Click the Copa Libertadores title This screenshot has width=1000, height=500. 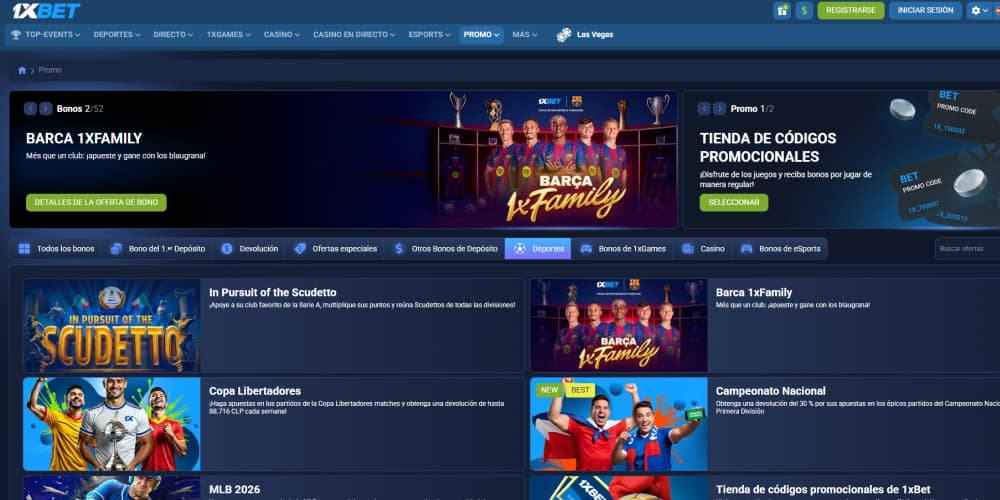tap(254, 391)
